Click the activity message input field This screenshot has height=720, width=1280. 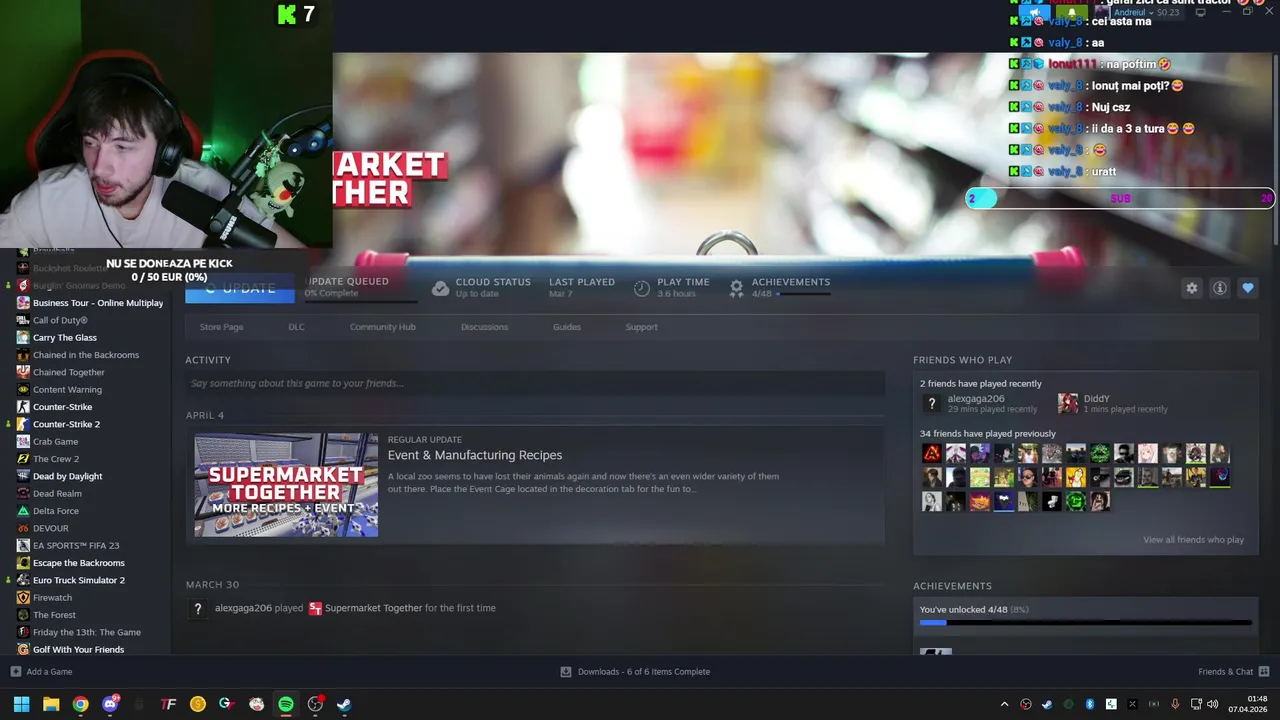pyautogui.click(x=535, y=383)
